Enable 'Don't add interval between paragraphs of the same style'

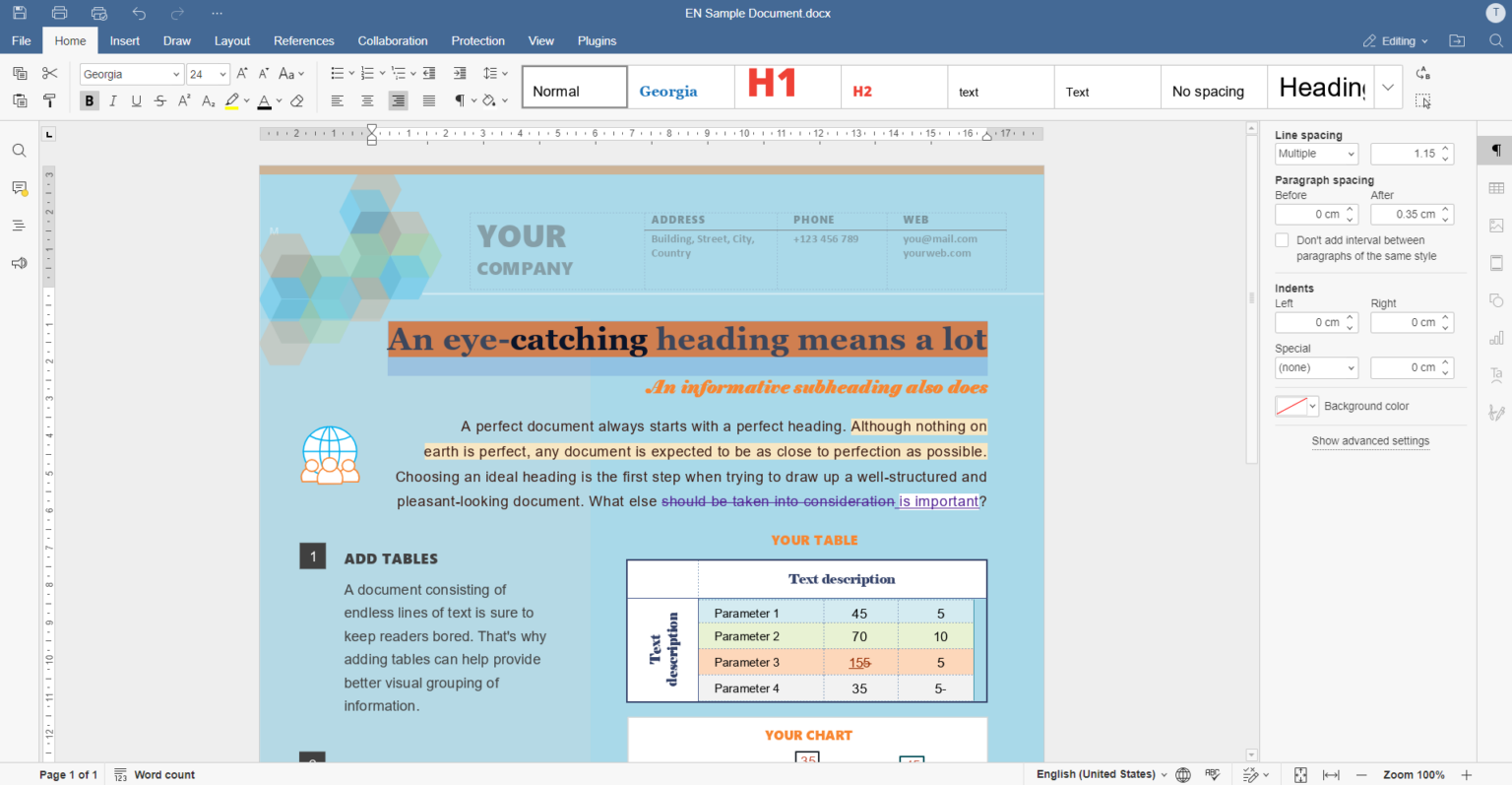click(1282, 239)
